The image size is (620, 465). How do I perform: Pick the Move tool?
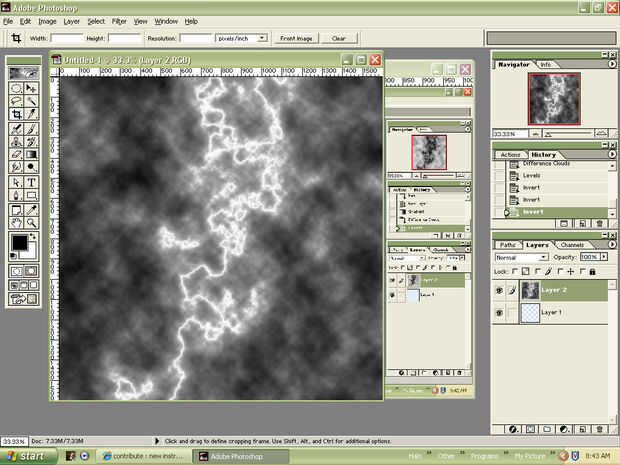[32, 88]
